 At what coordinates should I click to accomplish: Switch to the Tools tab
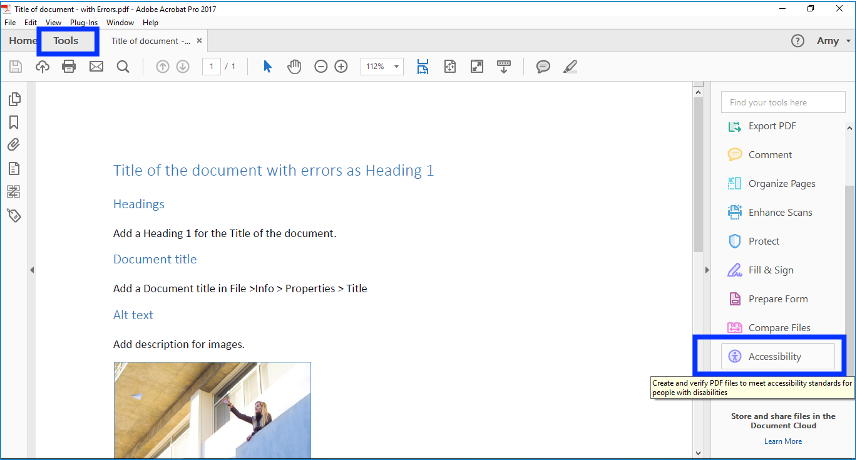point(66,41)
